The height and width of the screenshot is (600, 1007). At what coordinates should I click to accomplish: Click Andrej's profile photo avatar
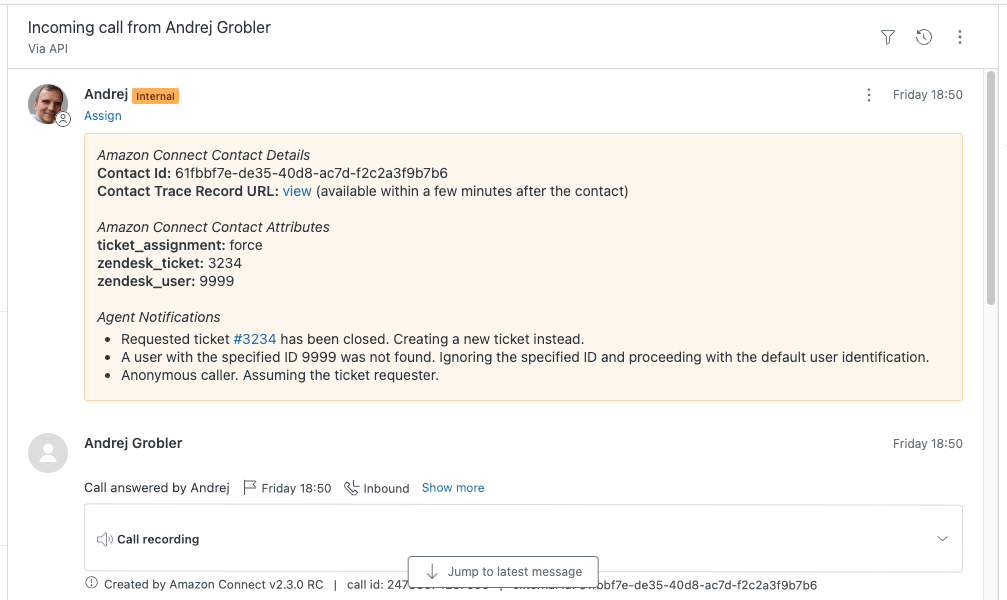point(48,104)
